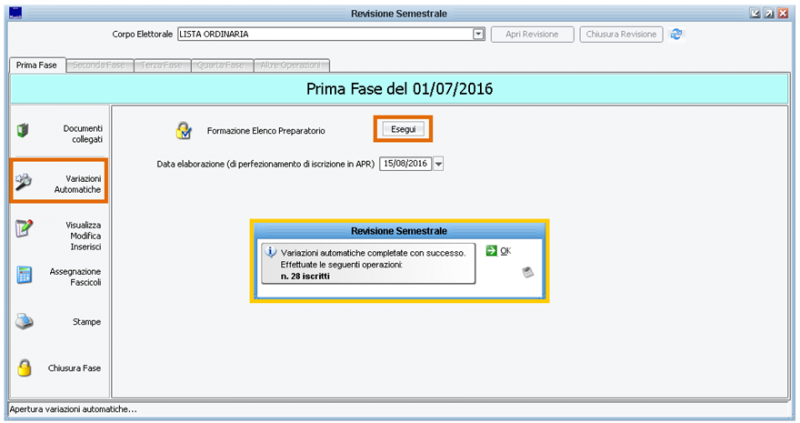Click the Formazione Elenco Preparatorio padlock icon
The height and width of the screenshot is (423, 800).
[x=184, y=131]
